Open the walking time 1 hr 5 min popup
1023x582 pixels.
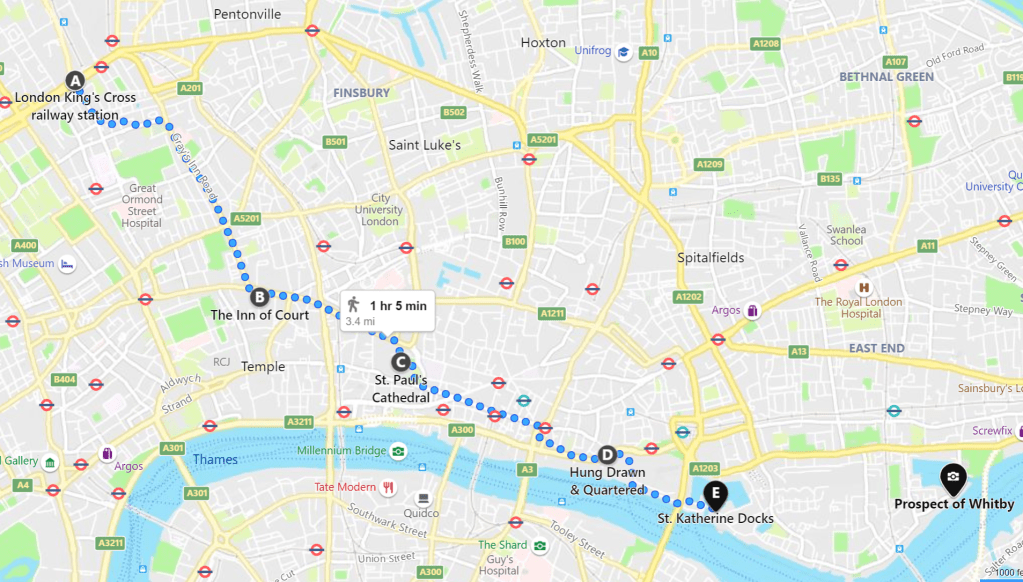click(388, 311)
